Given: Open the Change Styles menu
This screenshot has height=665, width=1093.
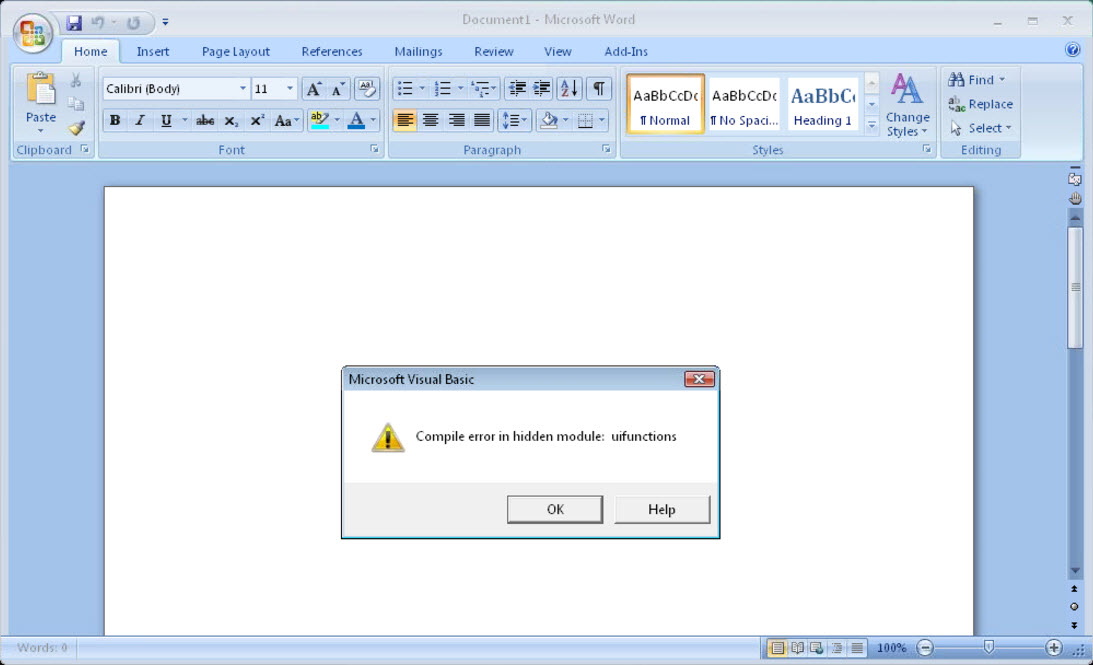Looking at the screenshot, I should [908, 105].
